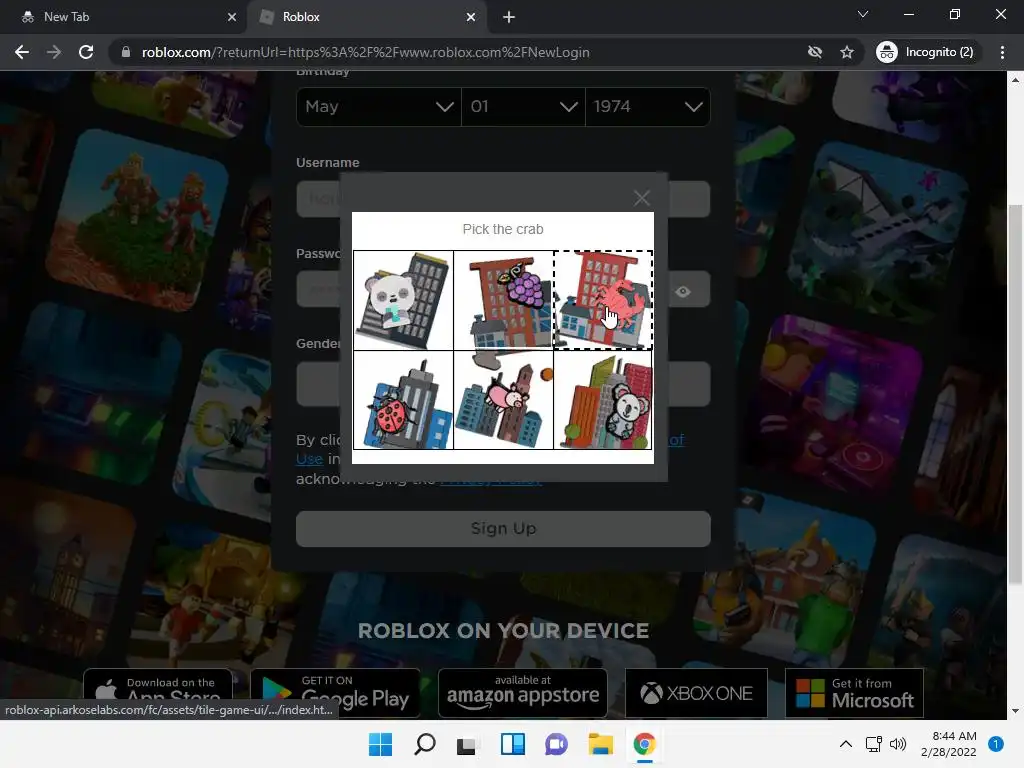Screen dimensions: 1024x768
Task: Click the network tray icon
Action: pyautogui.click(x=874, y=744)
